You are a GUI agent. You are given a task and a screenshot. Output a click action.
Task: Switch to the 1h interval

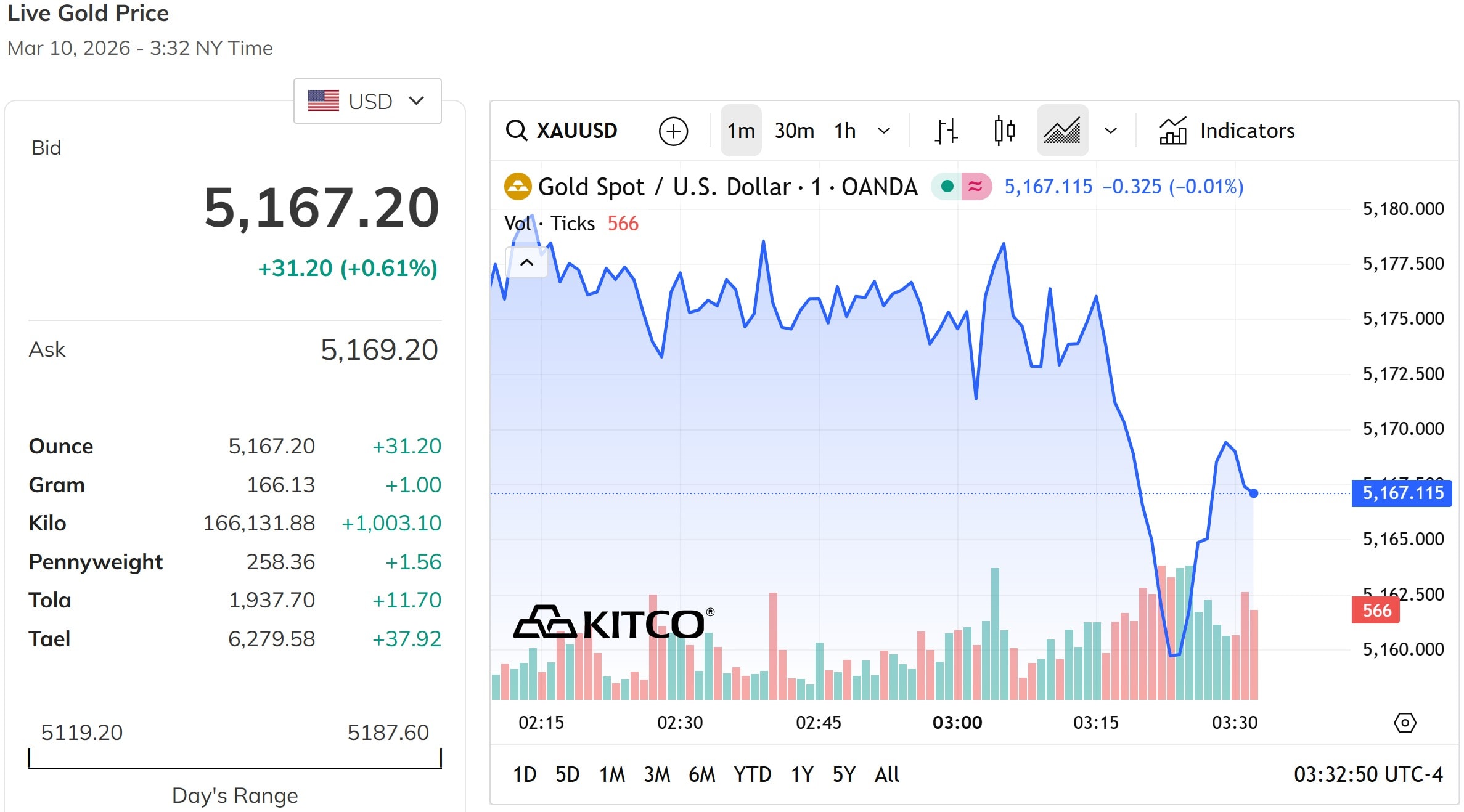(x=844, y=131)
